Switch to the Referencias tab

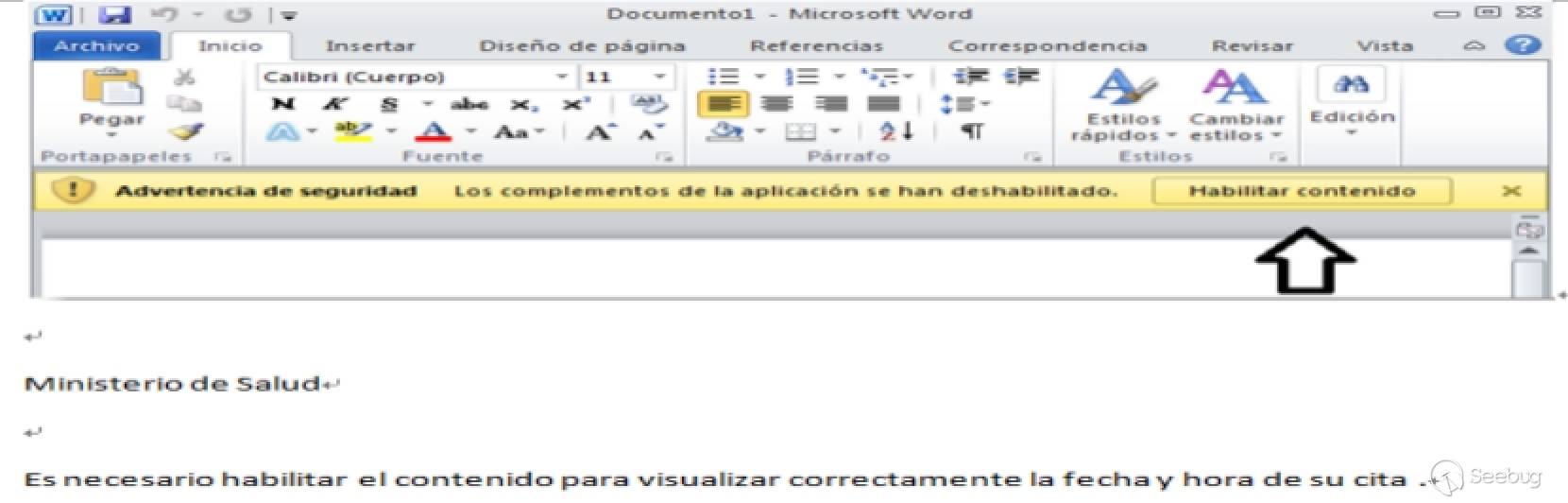pyautogui.click(x=816, y=45)
